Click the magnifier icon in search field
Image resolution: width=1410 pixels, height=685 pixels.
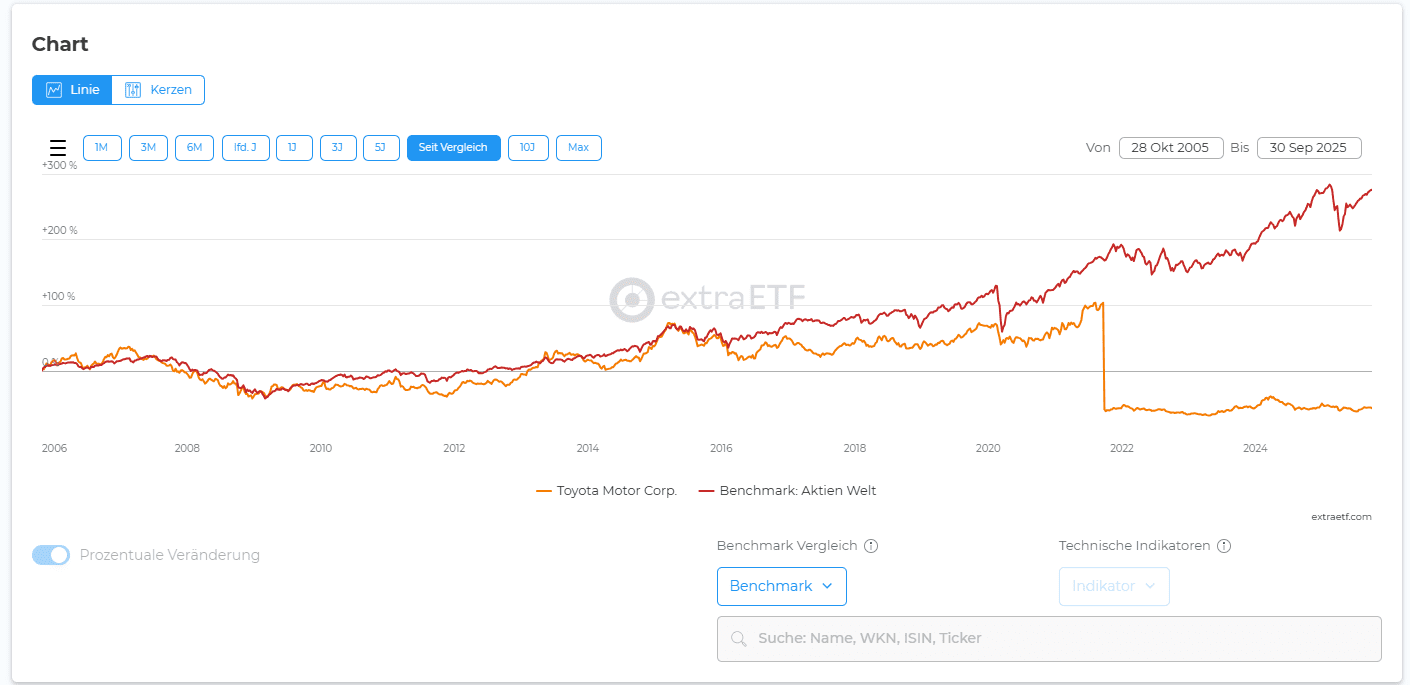pyautogui.click(x=739, y=639)
